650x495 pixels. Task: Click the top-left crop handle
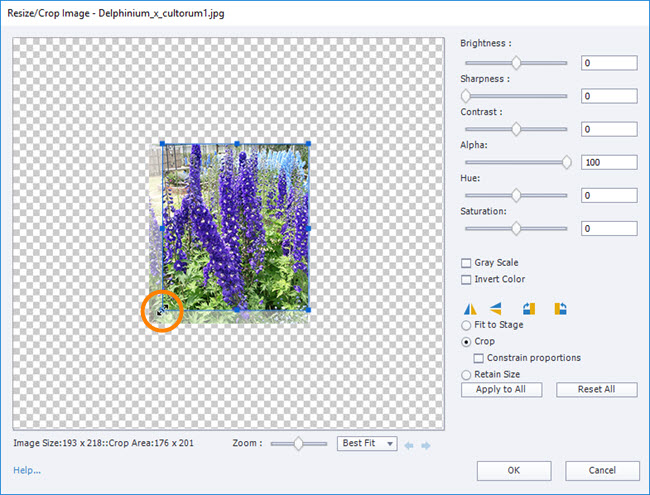click(x=162, y=144)
